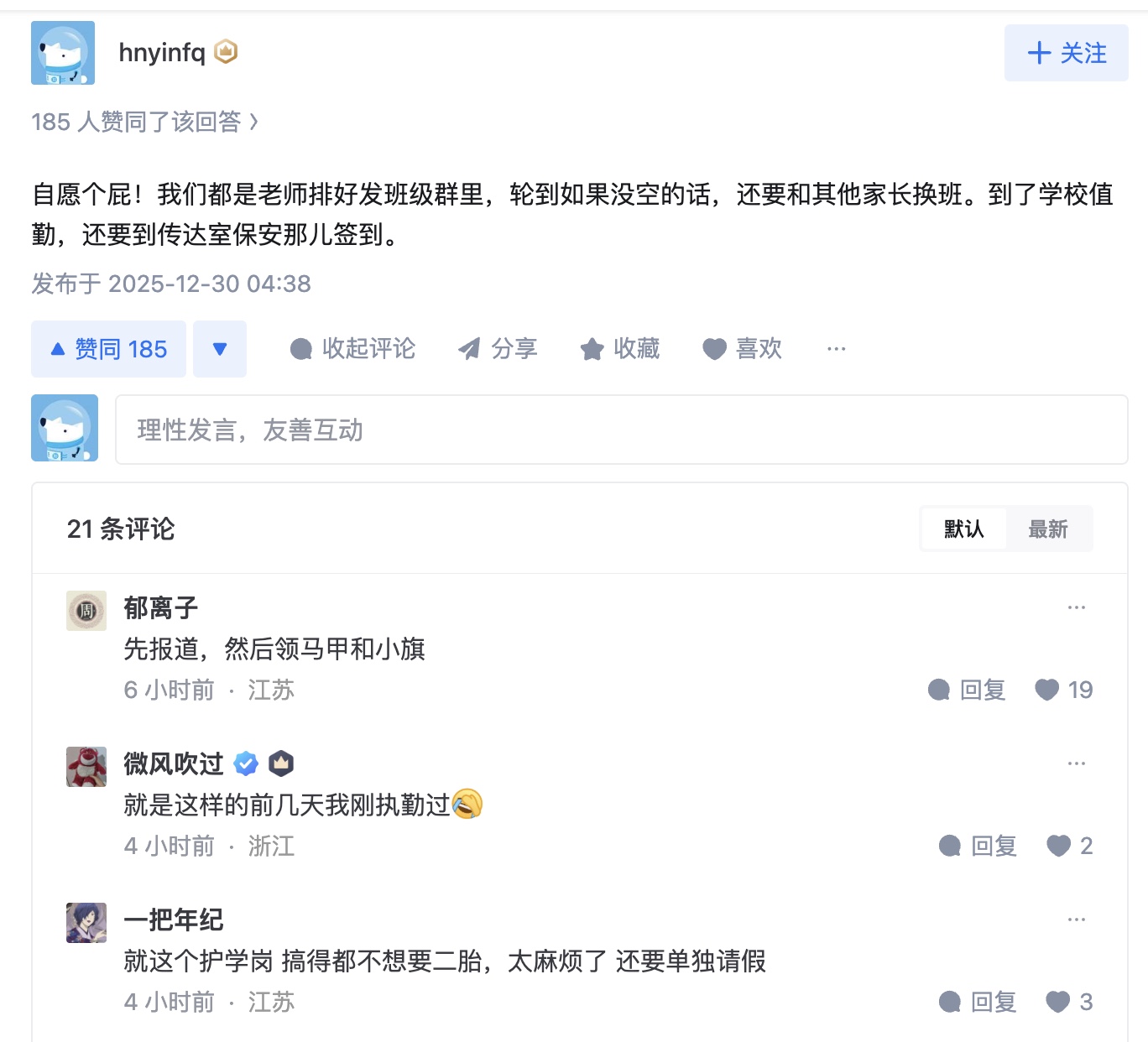Screen dimensions: 1148x1042
Task: Switch comment sort to 最新
Action: pyautogui.click(x=1048, y=529)
